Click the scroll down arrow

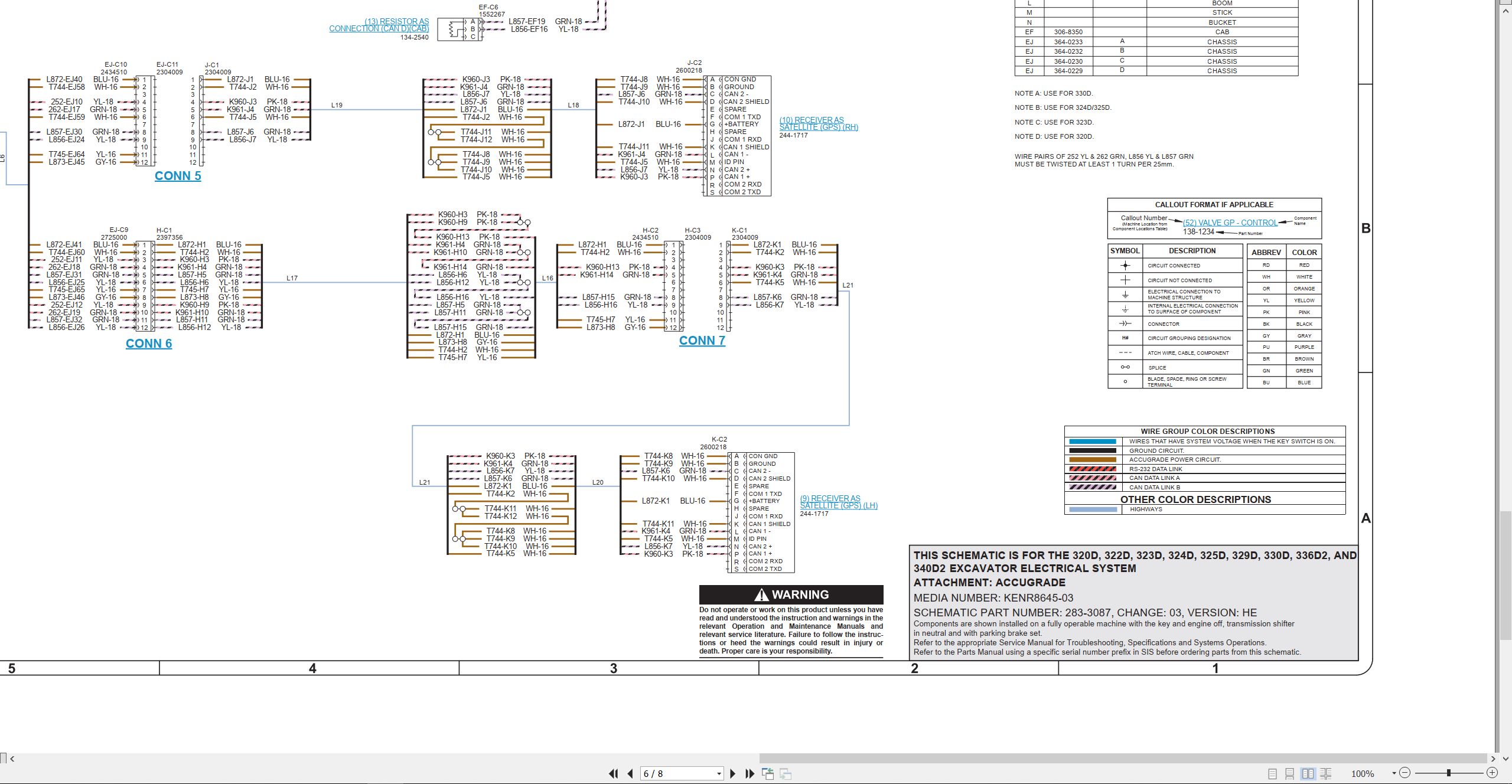click(x=1506, y=759)
